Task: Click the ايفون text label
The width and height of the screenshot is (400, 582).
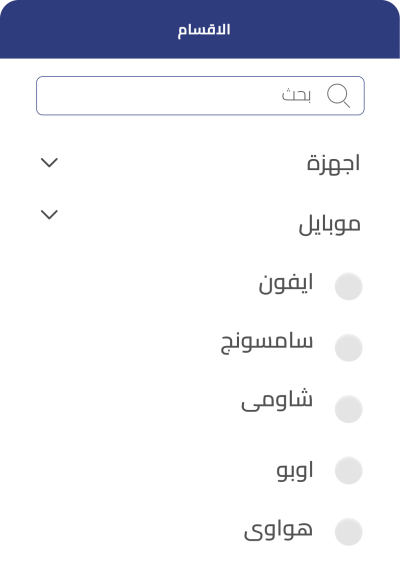Action: (x=286, y=284)
